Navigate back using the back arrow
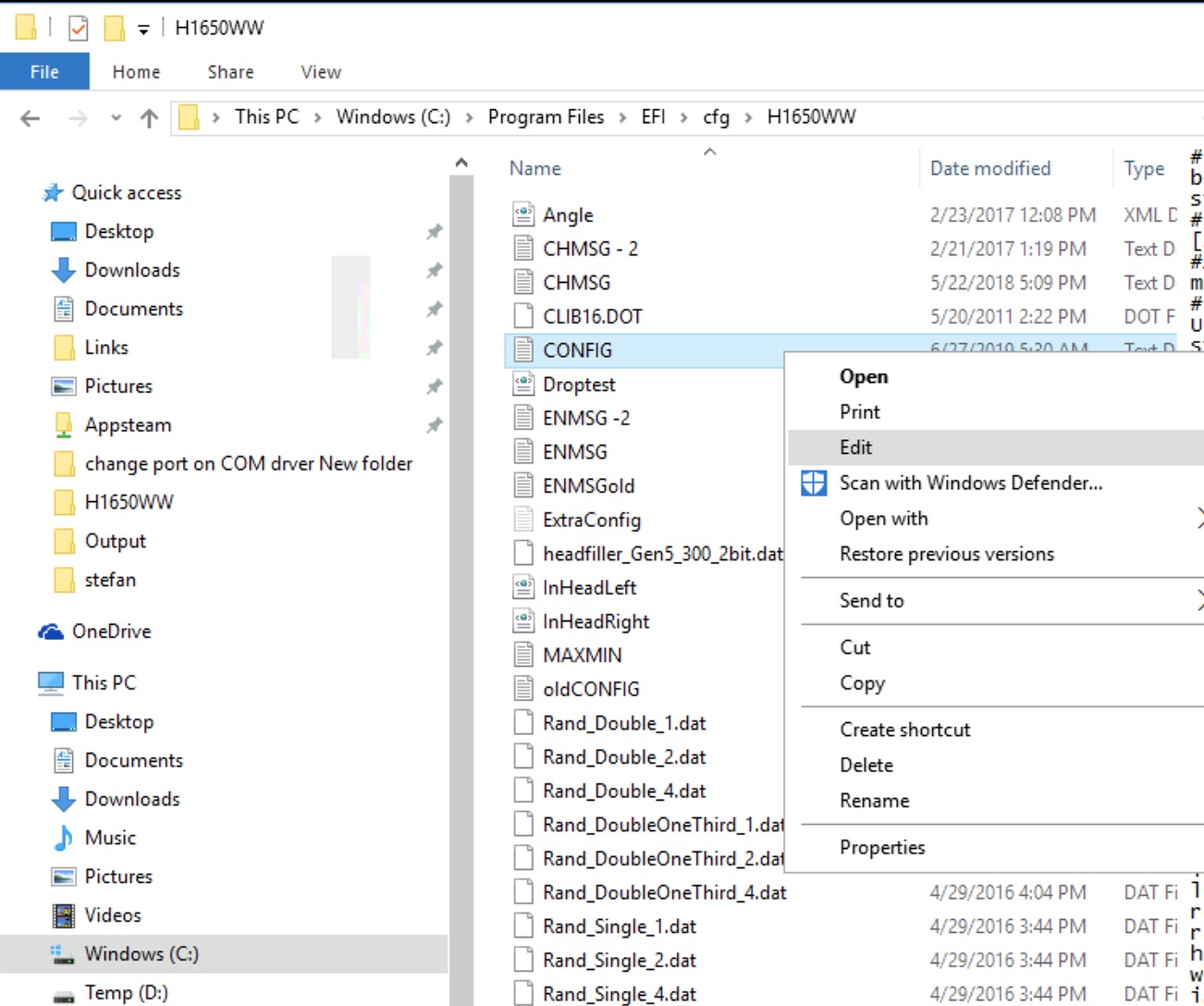The height and width of the screenshot is (1006, 1204). [28, 117]
